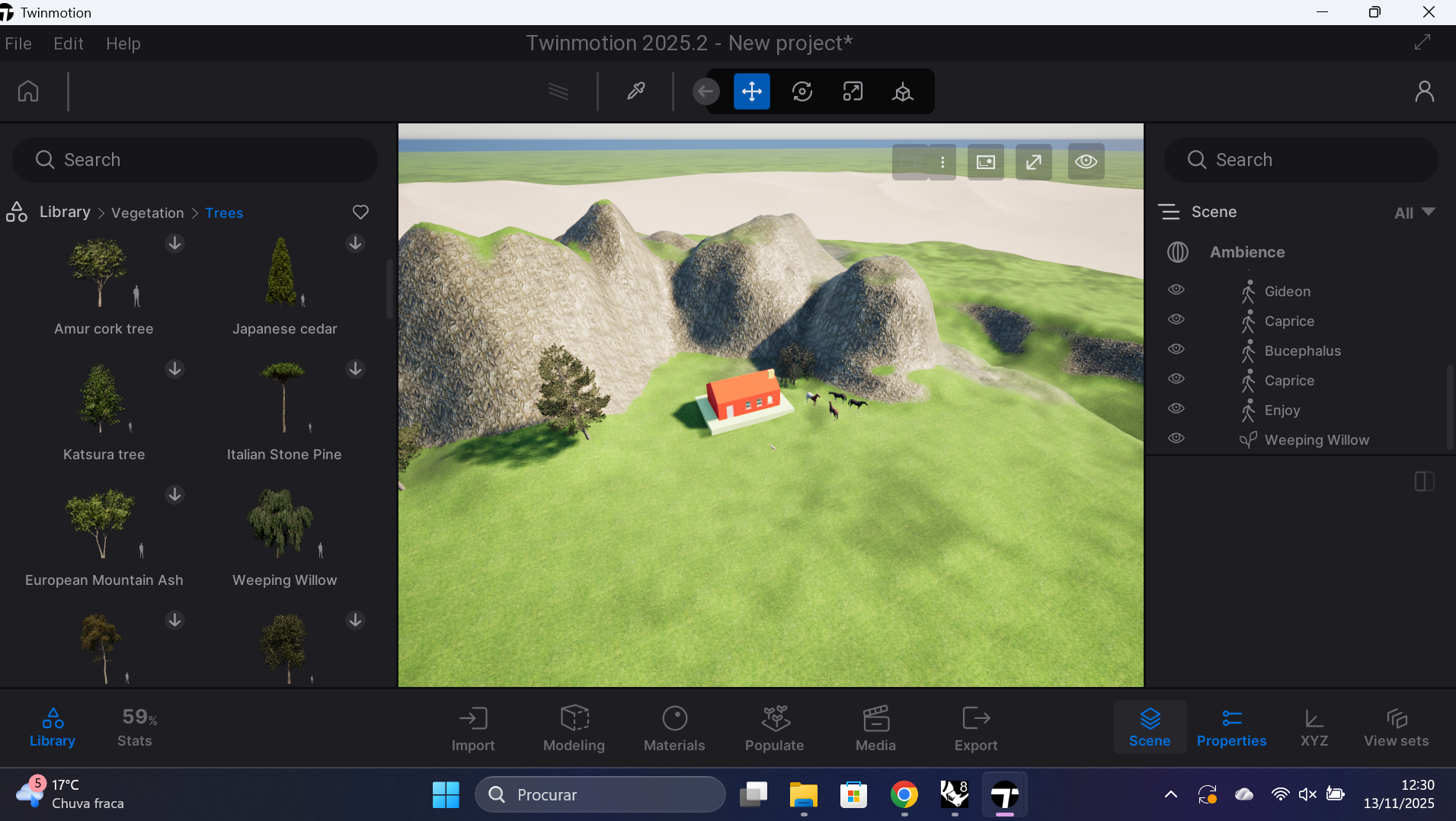Viewport: 1456px width, 821px height.
Task: Click the back arrow in the toolbar
Action: pyautogui.click(x=706, y=91)
